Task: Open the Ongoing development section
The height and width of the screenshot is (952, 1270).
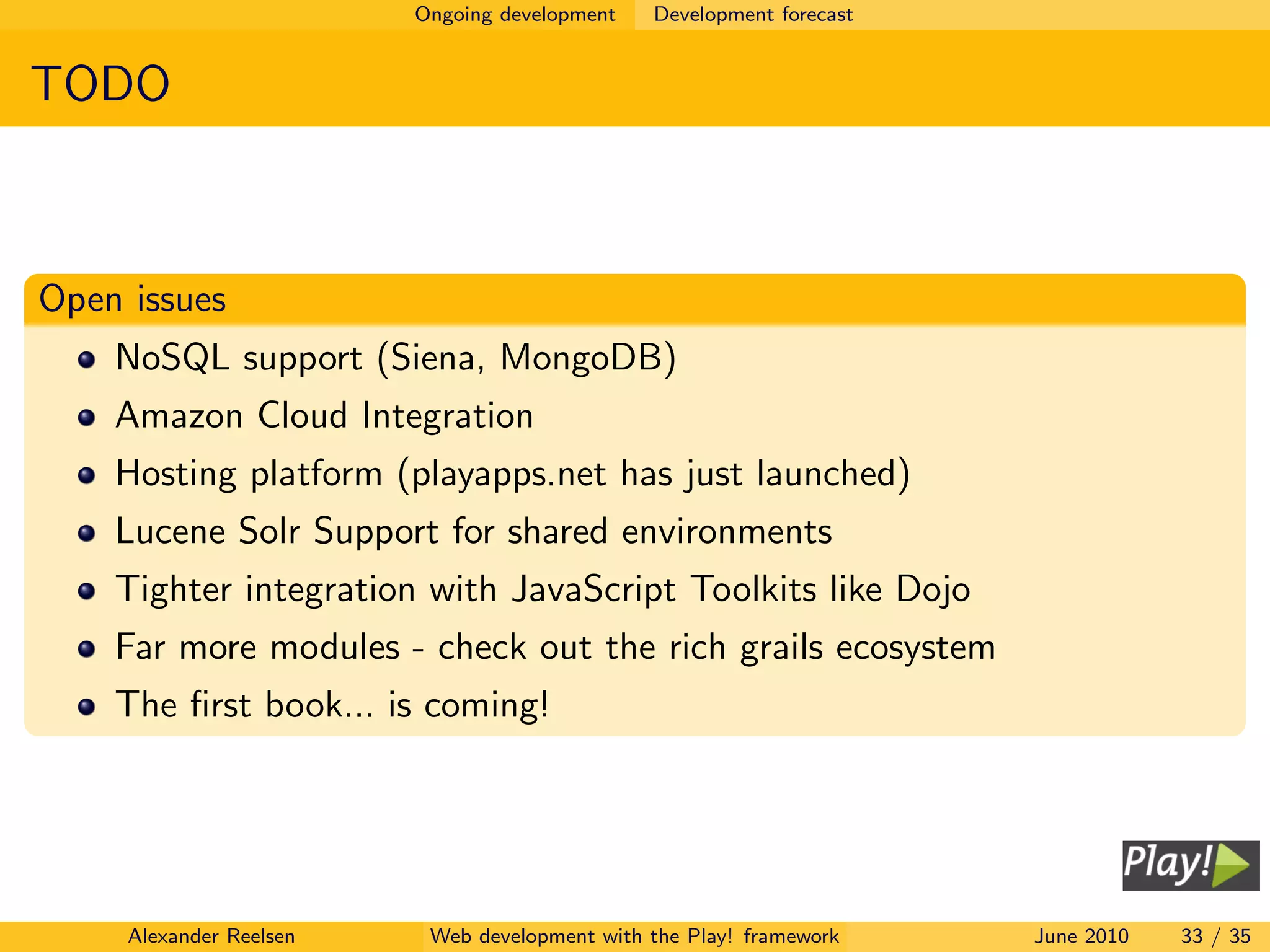Action: [515, 14]
